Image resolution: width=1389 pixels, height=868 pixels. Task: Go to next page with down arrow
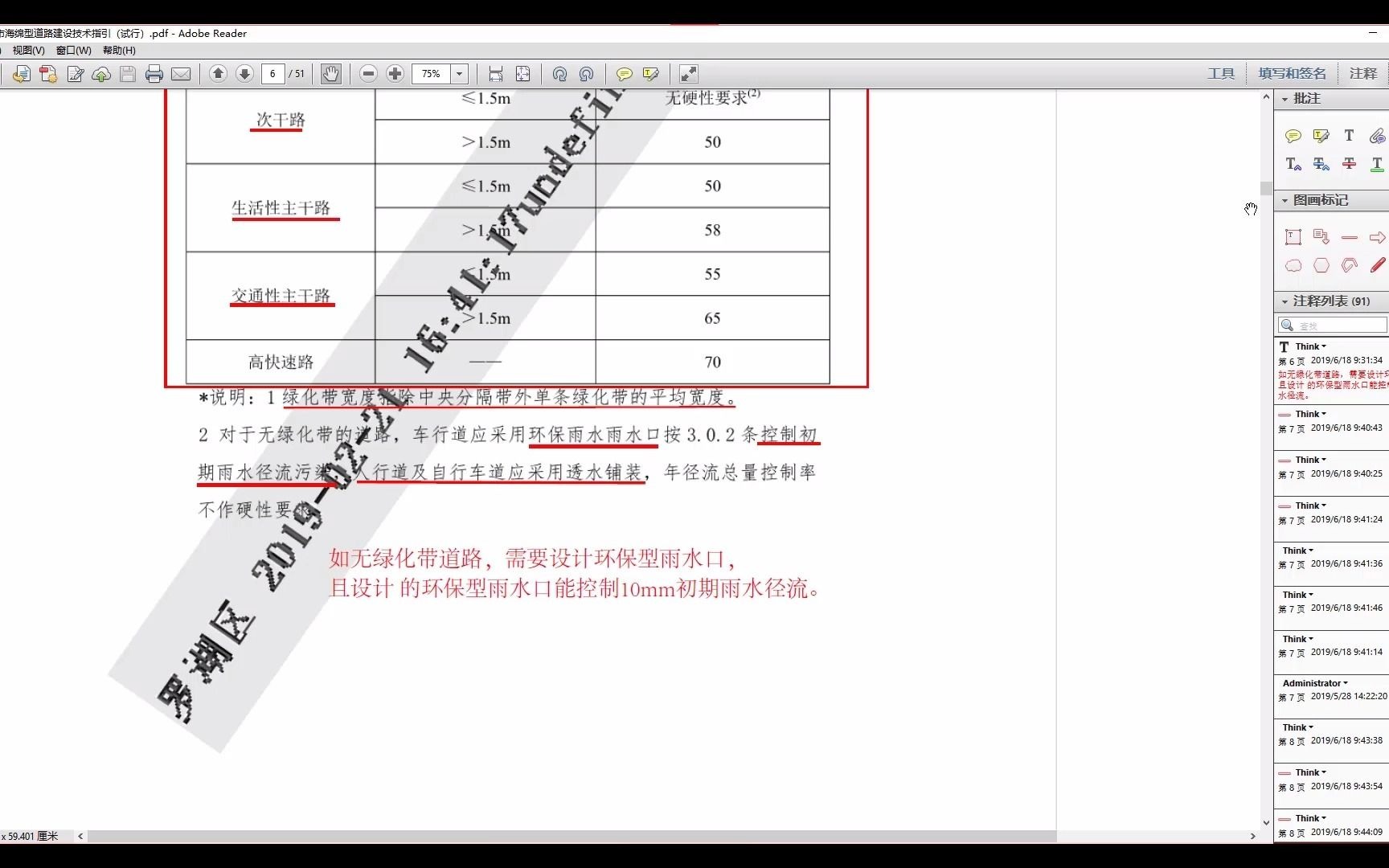click(244, 74)
